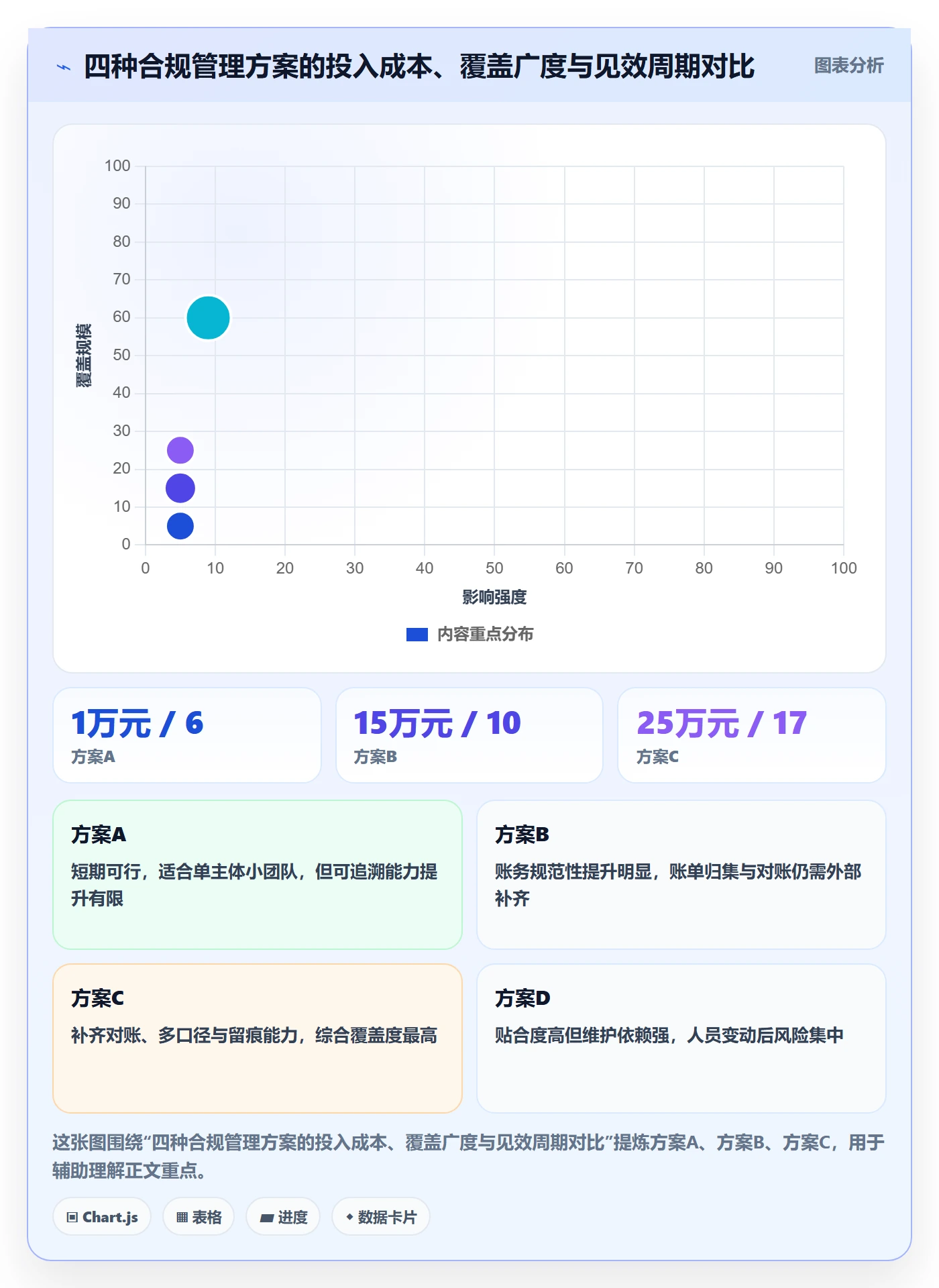Open the orange 方案C description card
Screen dimensions: 939x1288
tap(258, 1038)
